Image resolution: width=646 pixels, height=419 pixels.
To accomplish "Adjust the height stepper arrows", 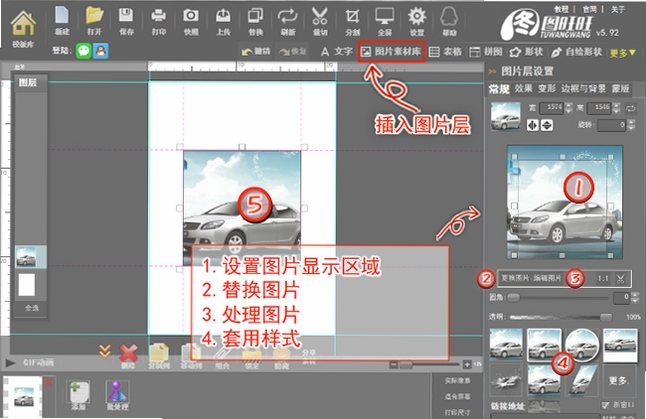I will coord(616,108).
